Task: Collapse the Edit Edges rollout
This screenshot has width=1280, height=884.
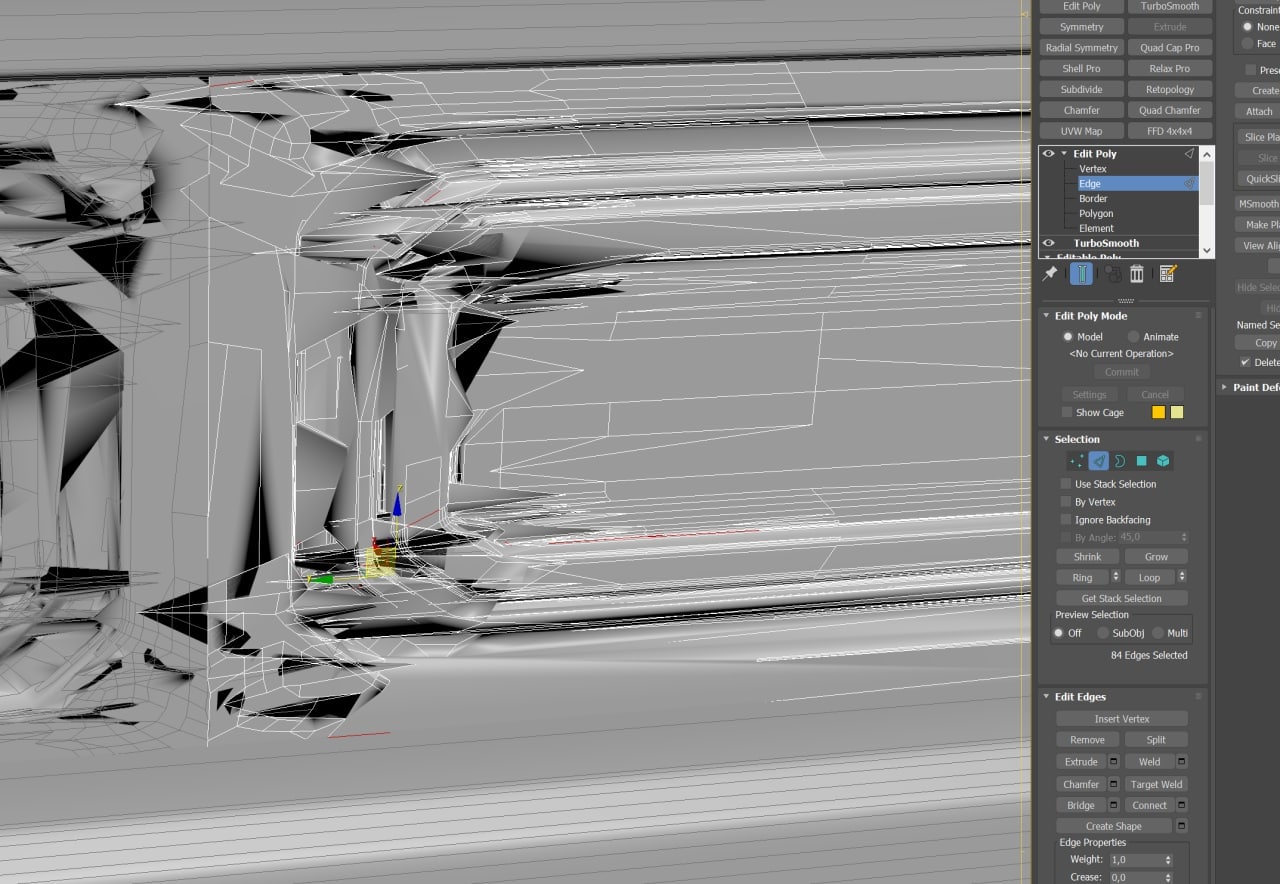Action: [1047, 697]
